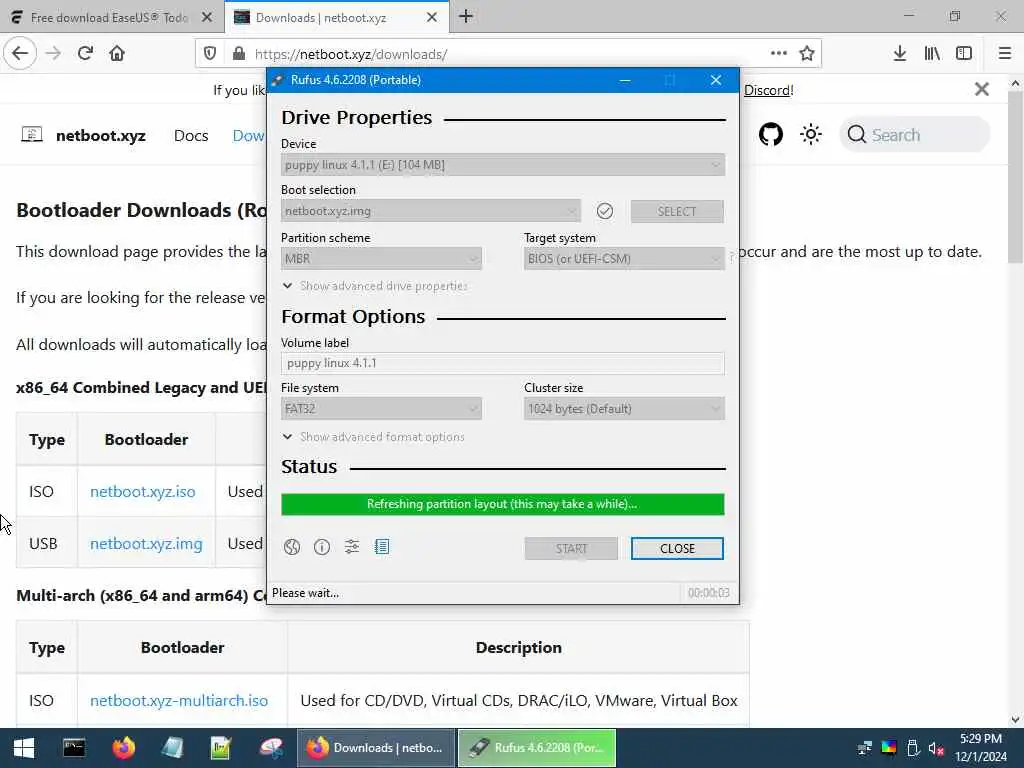Viewport: 1024px width, 768px height.
Task: Open Device dropdown in Rufus
Action: click(503, 165)
